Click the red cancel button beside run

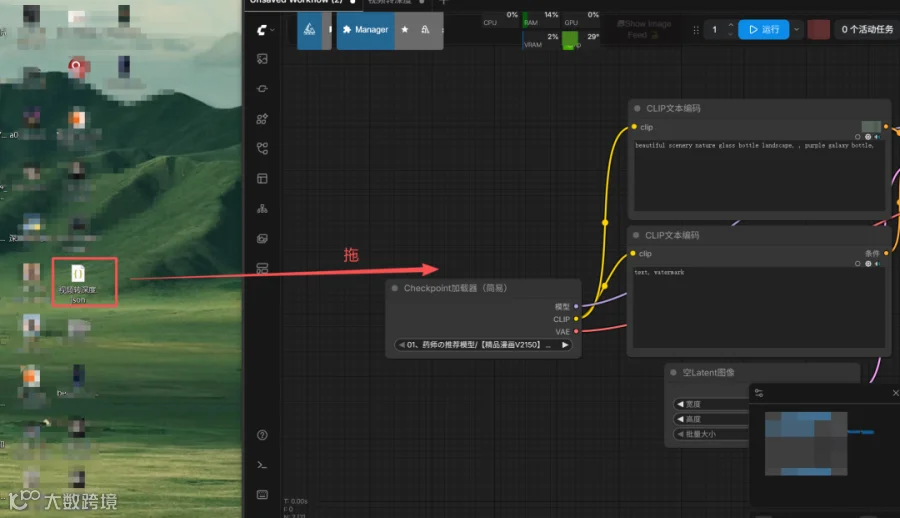coord(818,29)
